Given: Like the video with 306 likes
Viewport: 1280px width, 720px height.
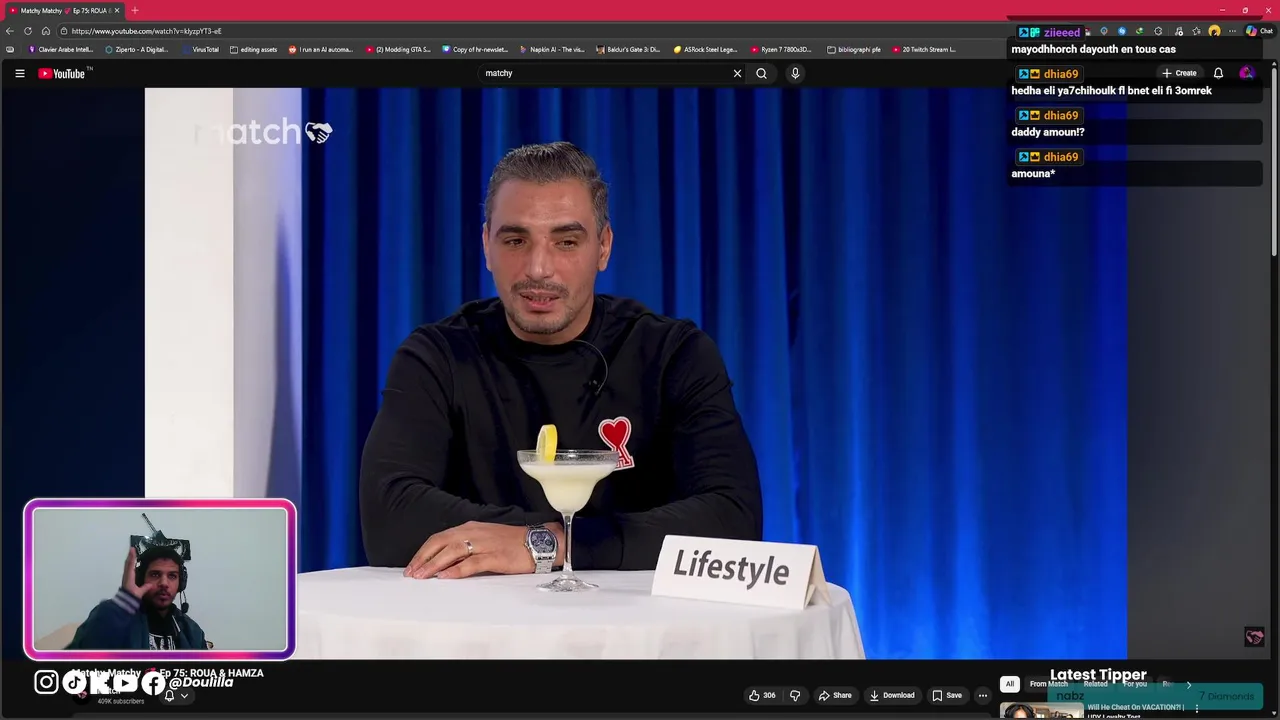Looking at the screenshot, I should [x=762, y=695].
